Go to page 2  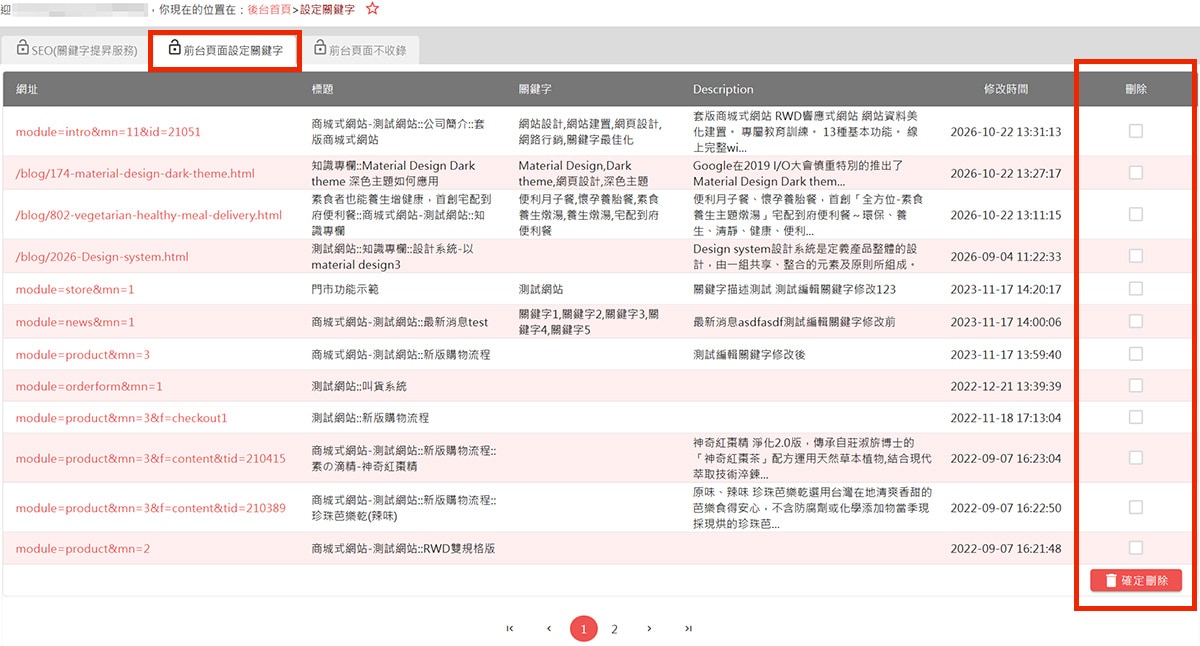(x=614, y=629)
